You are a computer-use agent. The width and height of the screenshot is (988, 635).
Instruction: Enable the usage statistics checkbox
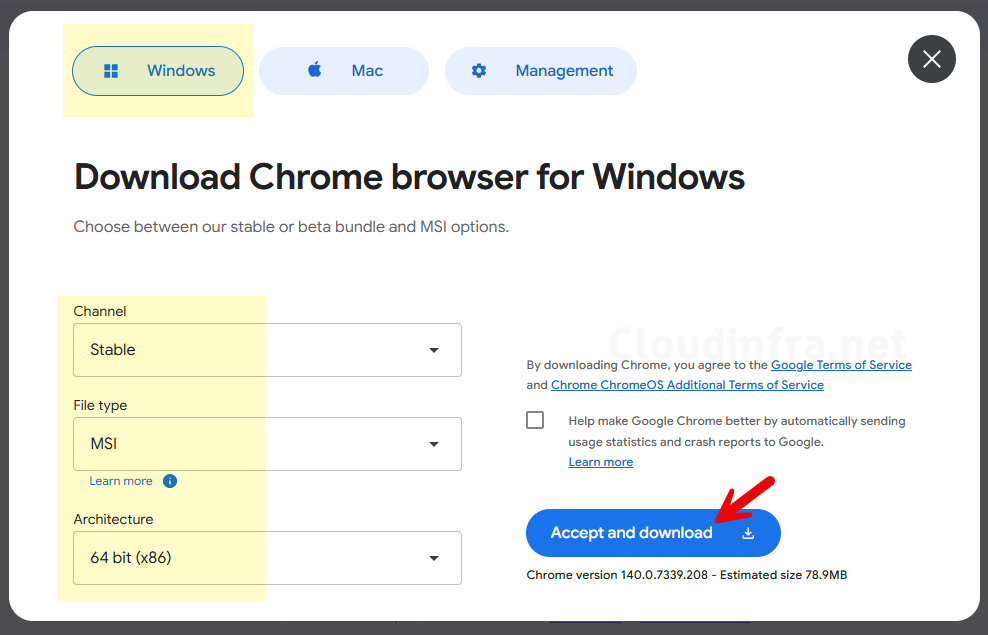click(535, 420)
